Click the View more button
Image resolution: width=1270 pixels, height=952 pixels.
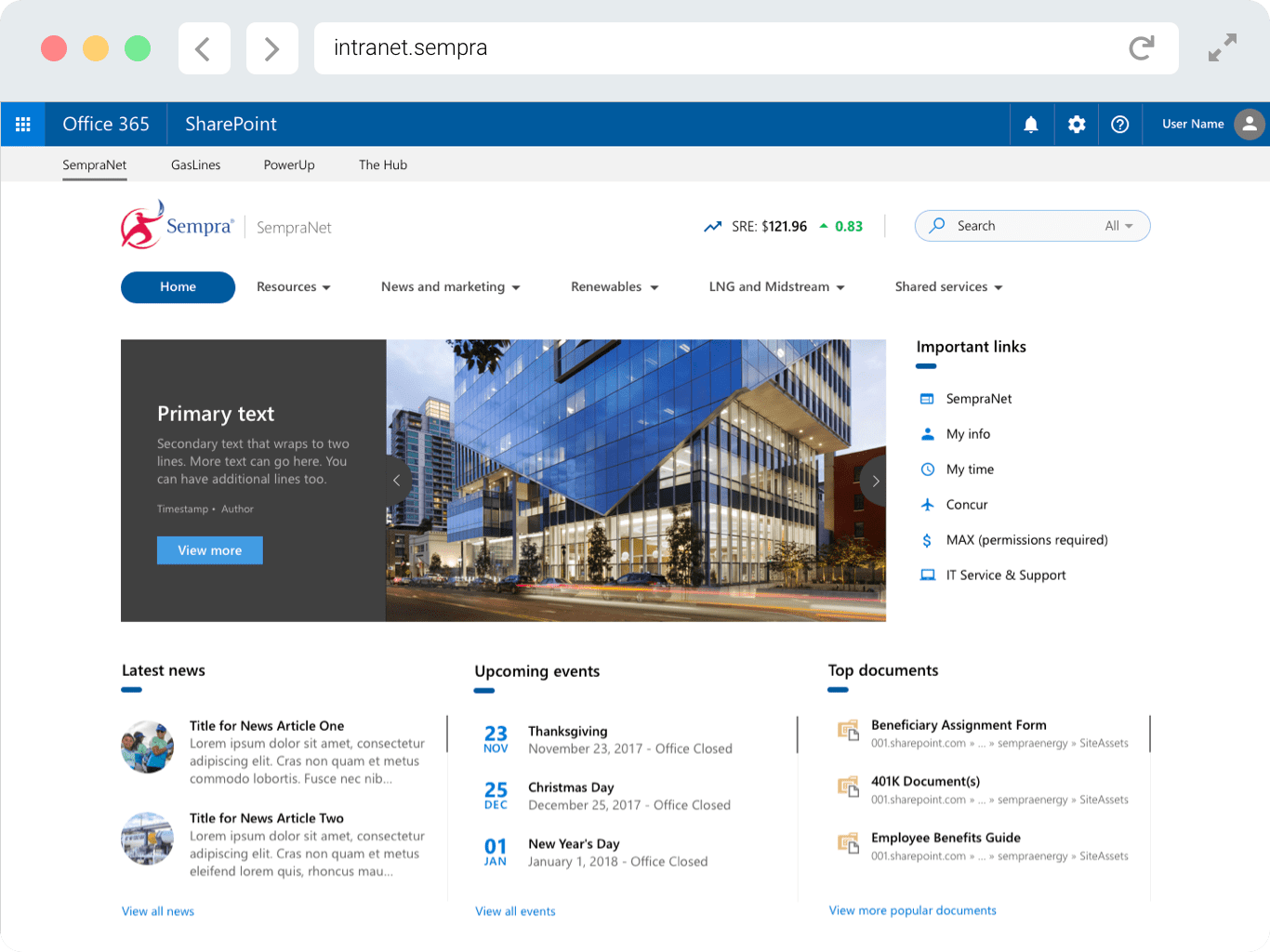[210, 550]
